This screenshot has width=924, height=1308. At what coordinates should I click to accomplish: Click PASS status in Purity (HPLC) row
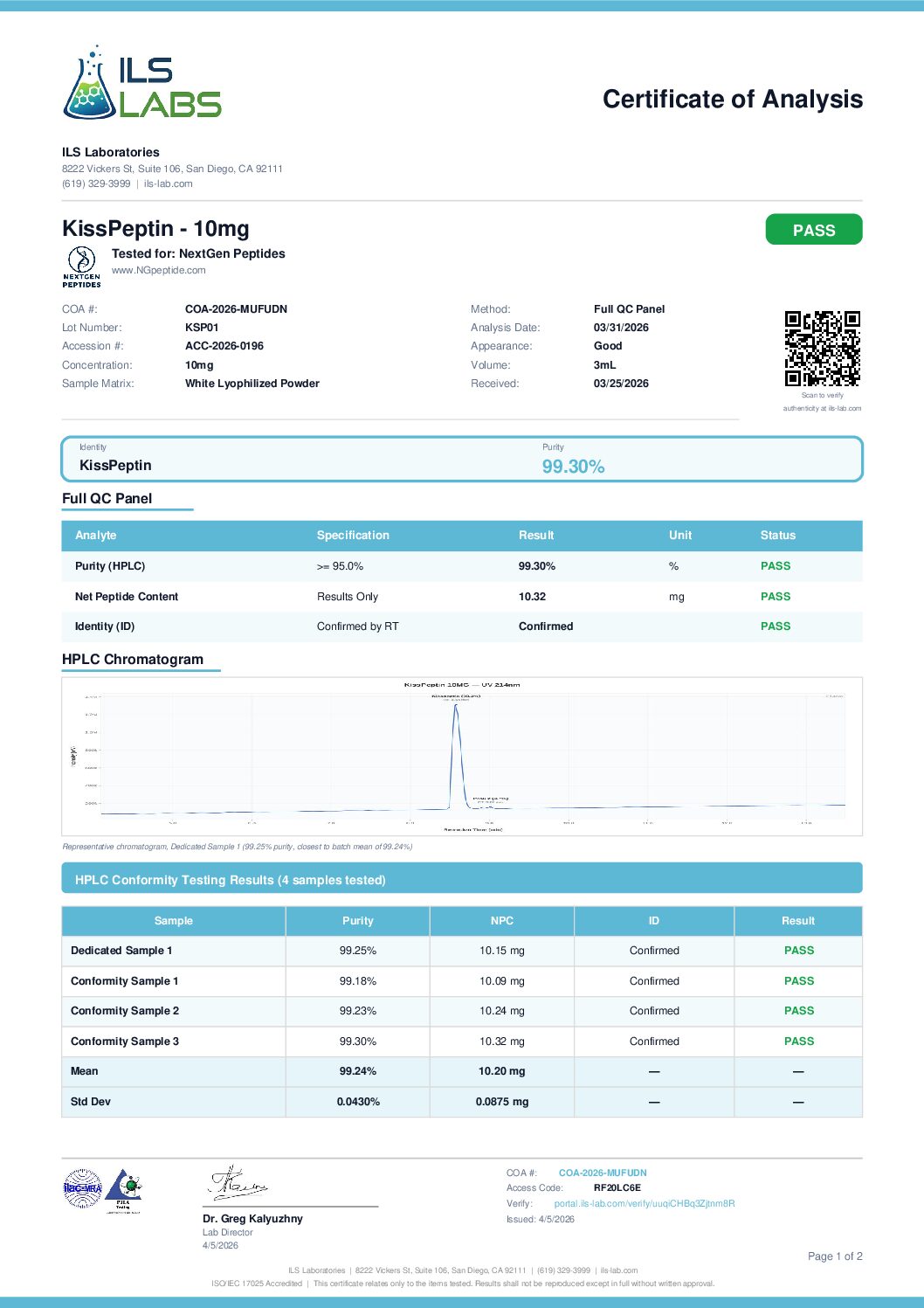776,566
